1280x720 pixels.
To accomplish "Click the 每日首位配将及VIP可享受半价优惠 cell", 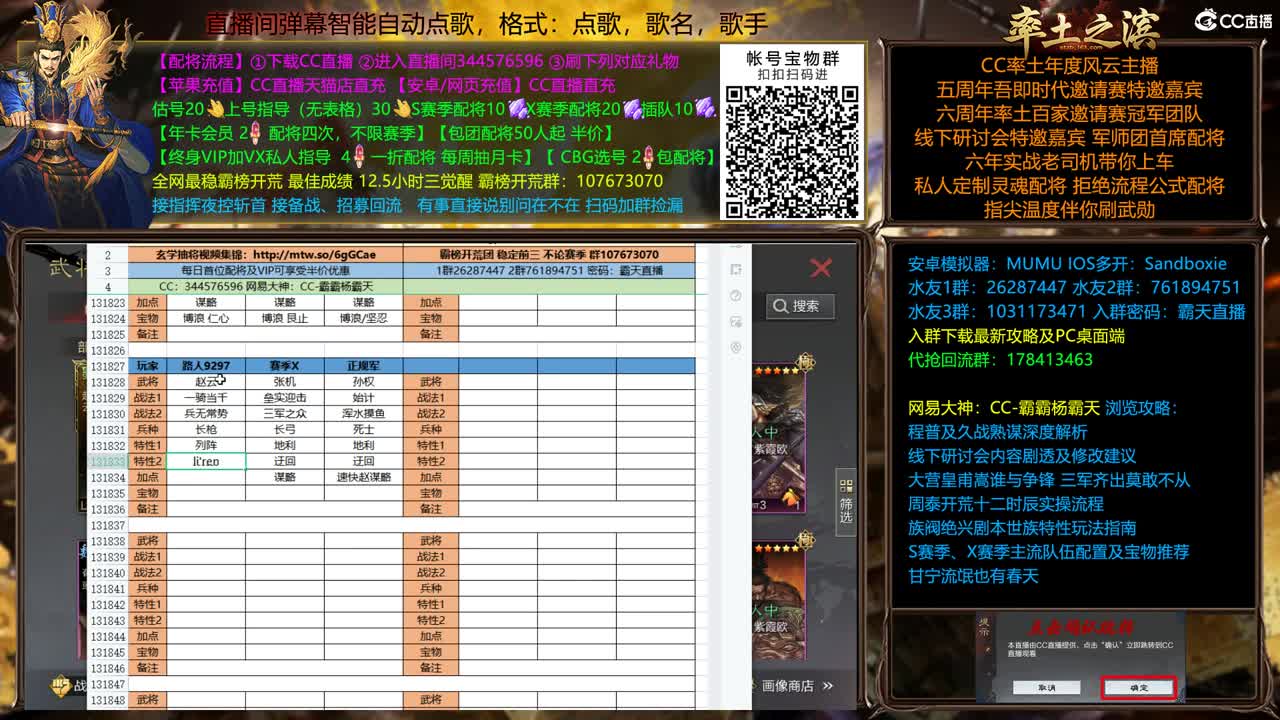I will (x=265, y=270).
